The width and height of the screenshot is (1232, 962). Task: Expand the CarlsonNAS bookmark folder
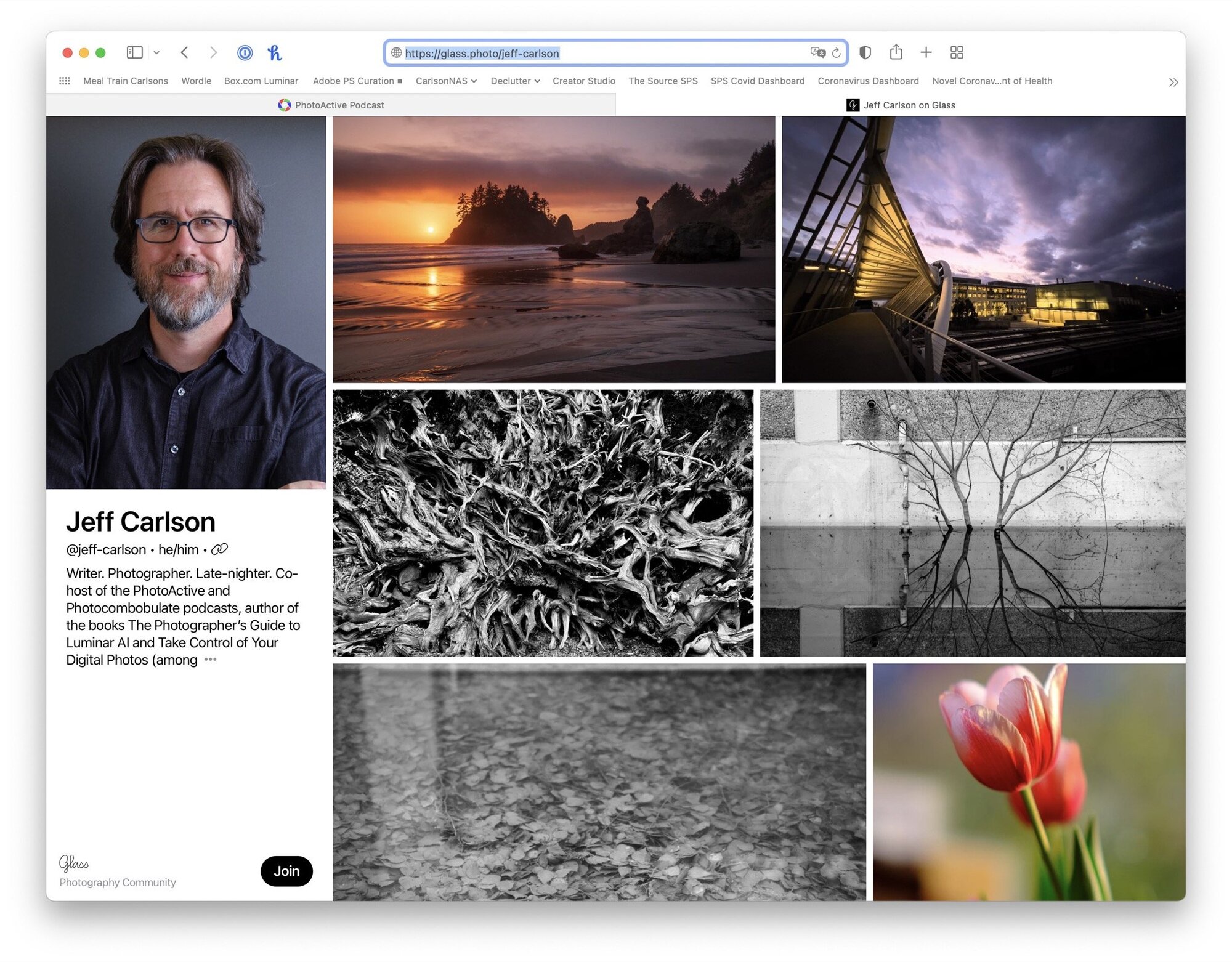446,81
